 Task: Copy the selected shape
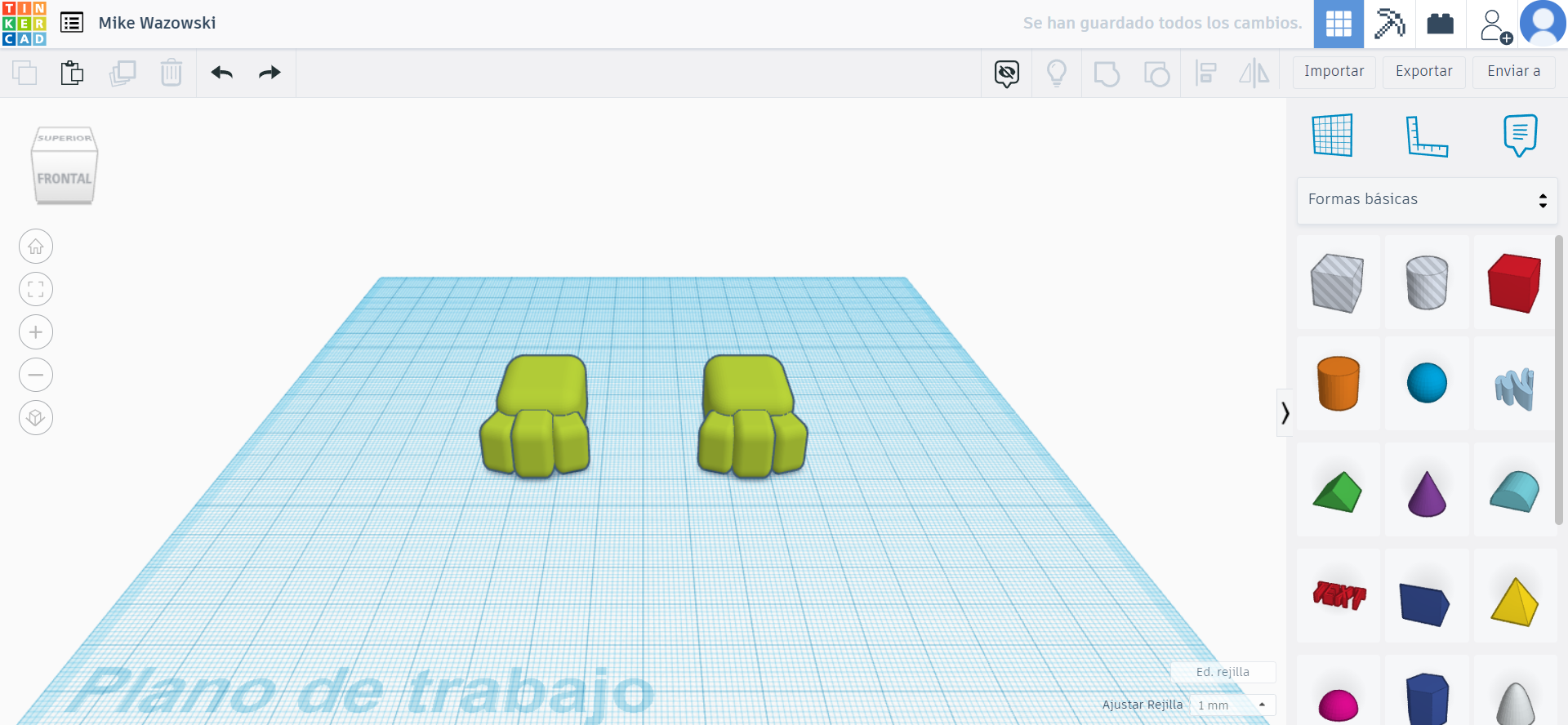[24, 73]
